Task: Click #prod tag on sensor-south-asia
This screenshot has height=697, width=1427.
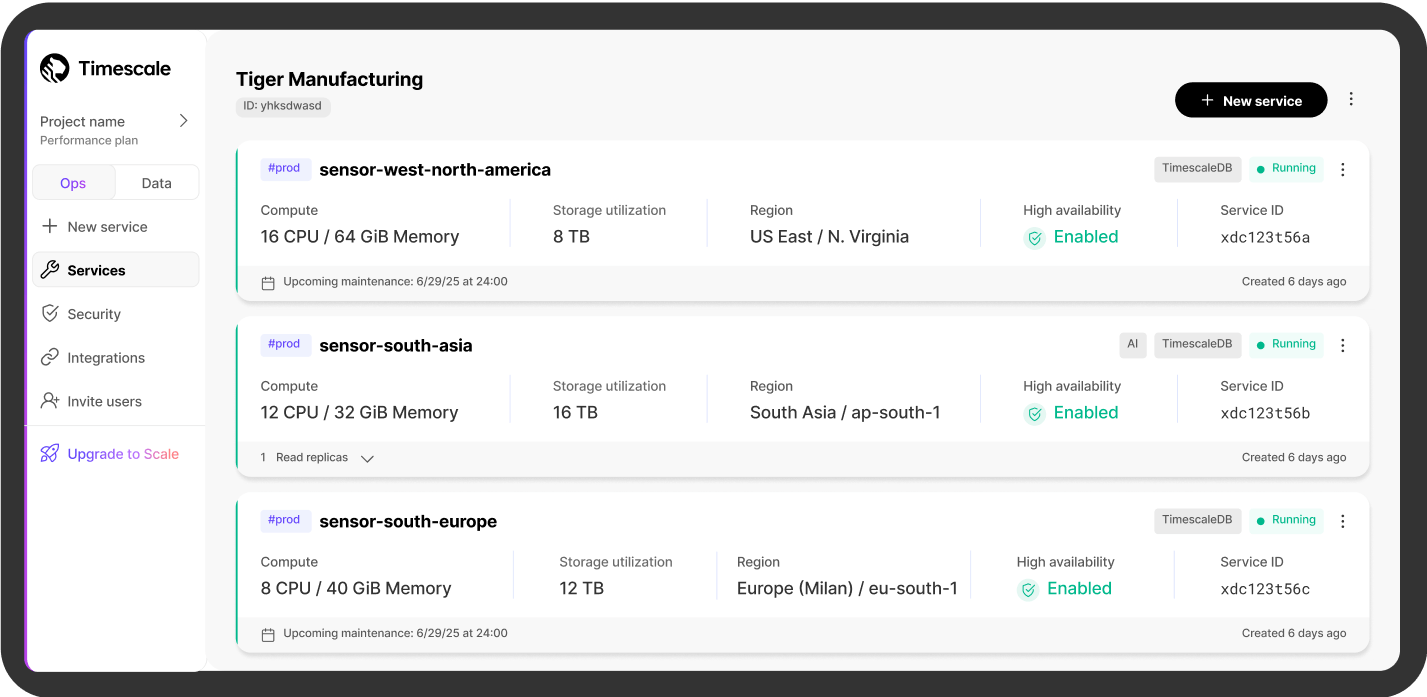Action: pos(286,344)
